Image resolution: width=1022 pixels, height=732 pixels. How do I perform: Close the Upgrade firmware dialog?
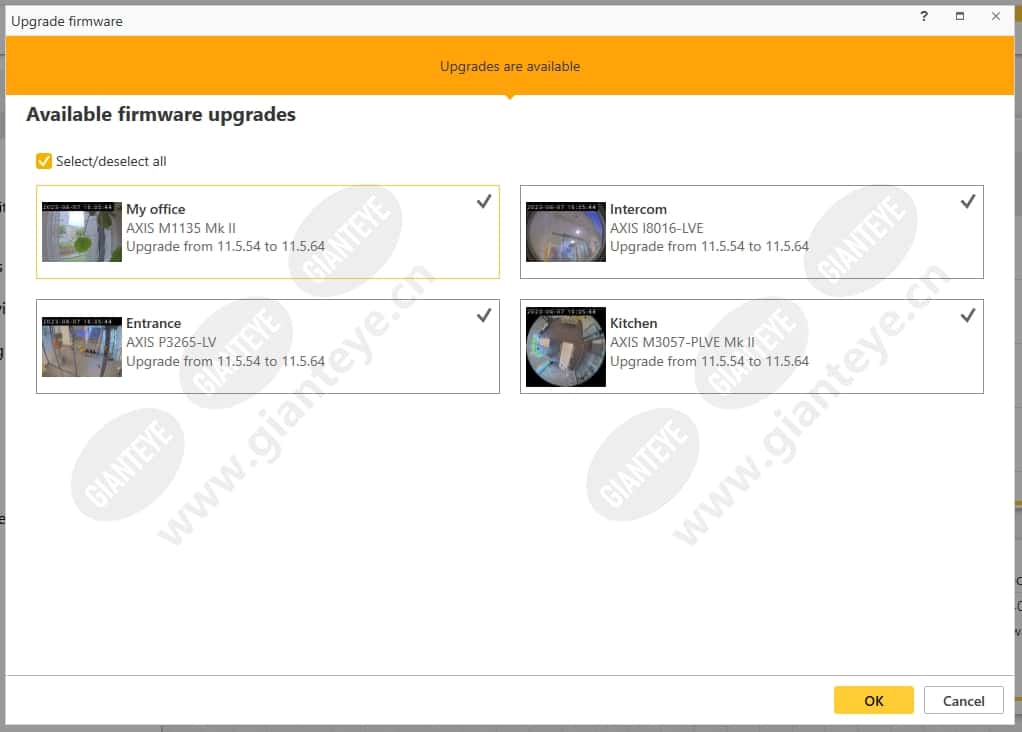(995, 16)
